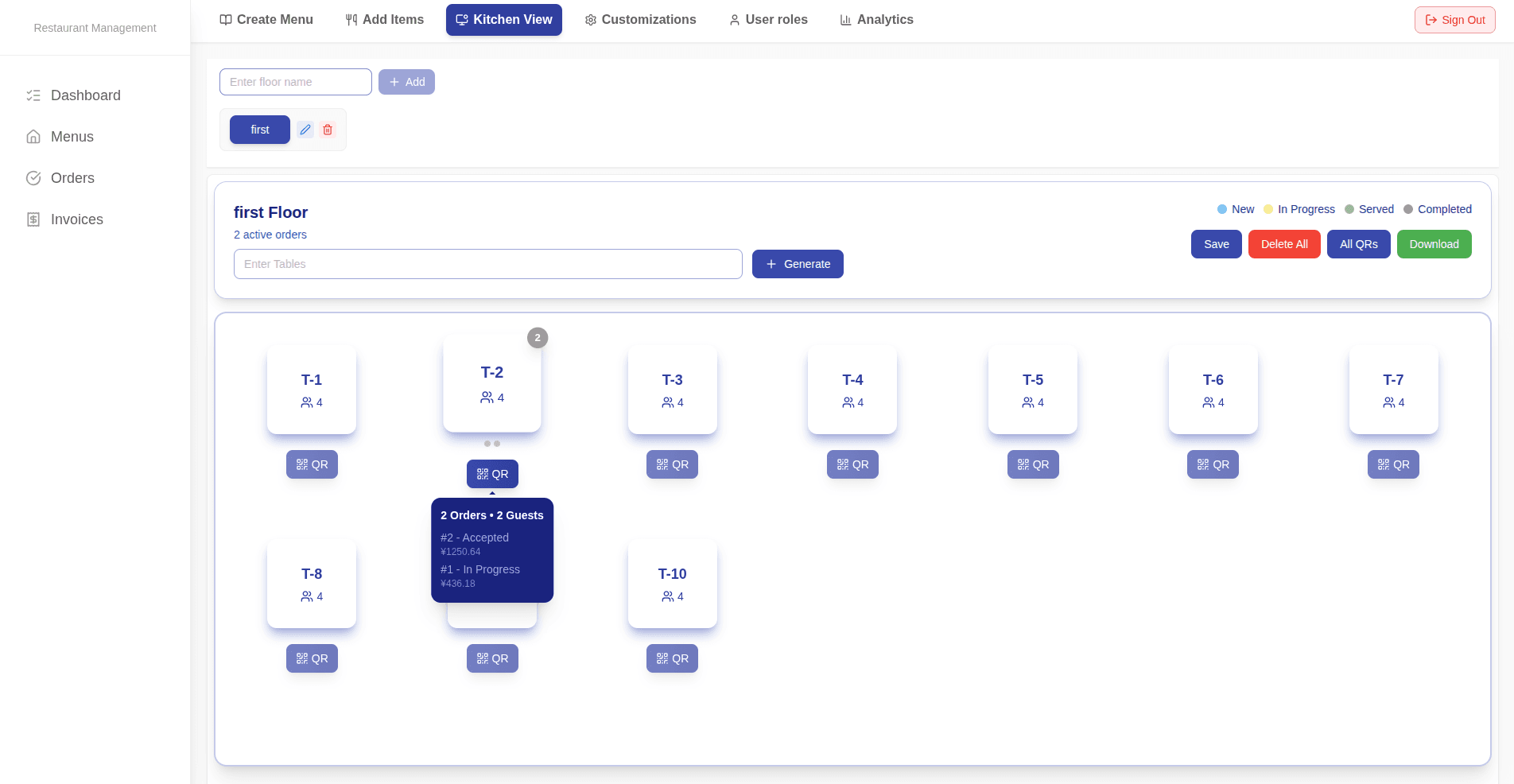Click the red trash icon to delete floor "first"
This screenshot has width=1514, height=784.
[x=328, y=130]
